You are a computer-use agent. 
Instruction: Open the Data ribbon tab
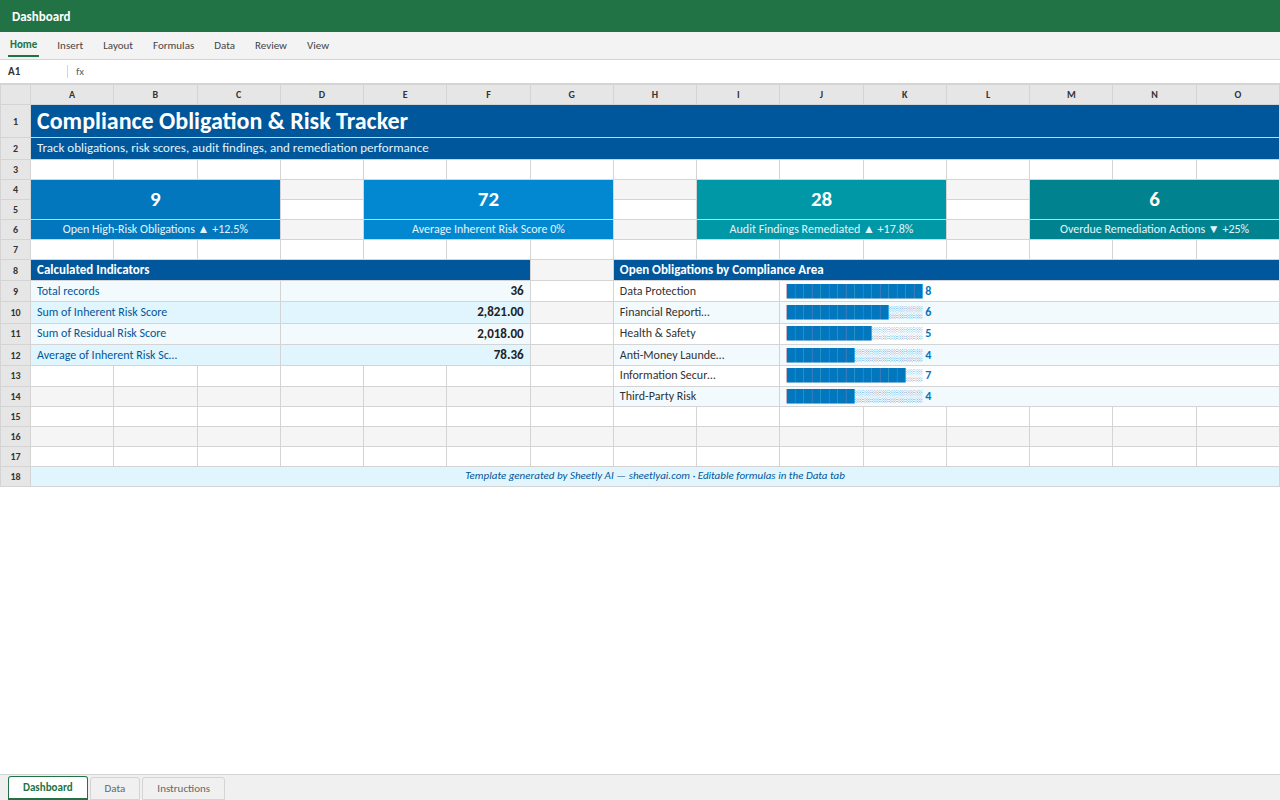pyautogui.click(x=224, y=46)
